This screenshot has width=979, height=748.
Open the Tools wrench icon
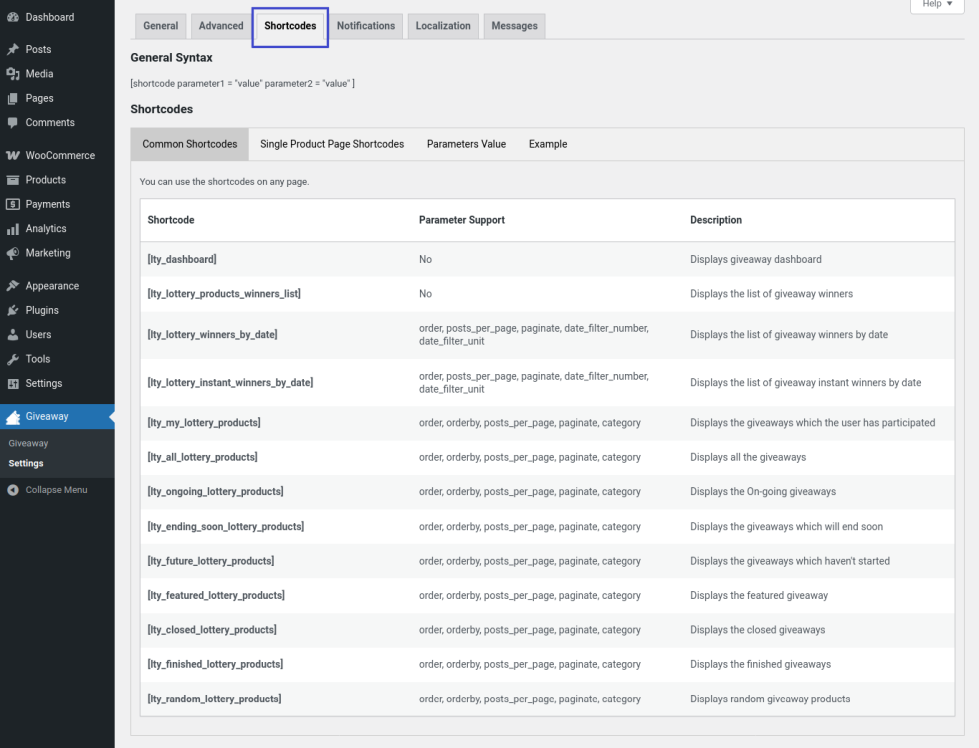pyautogui.click(x=13, y=359)
